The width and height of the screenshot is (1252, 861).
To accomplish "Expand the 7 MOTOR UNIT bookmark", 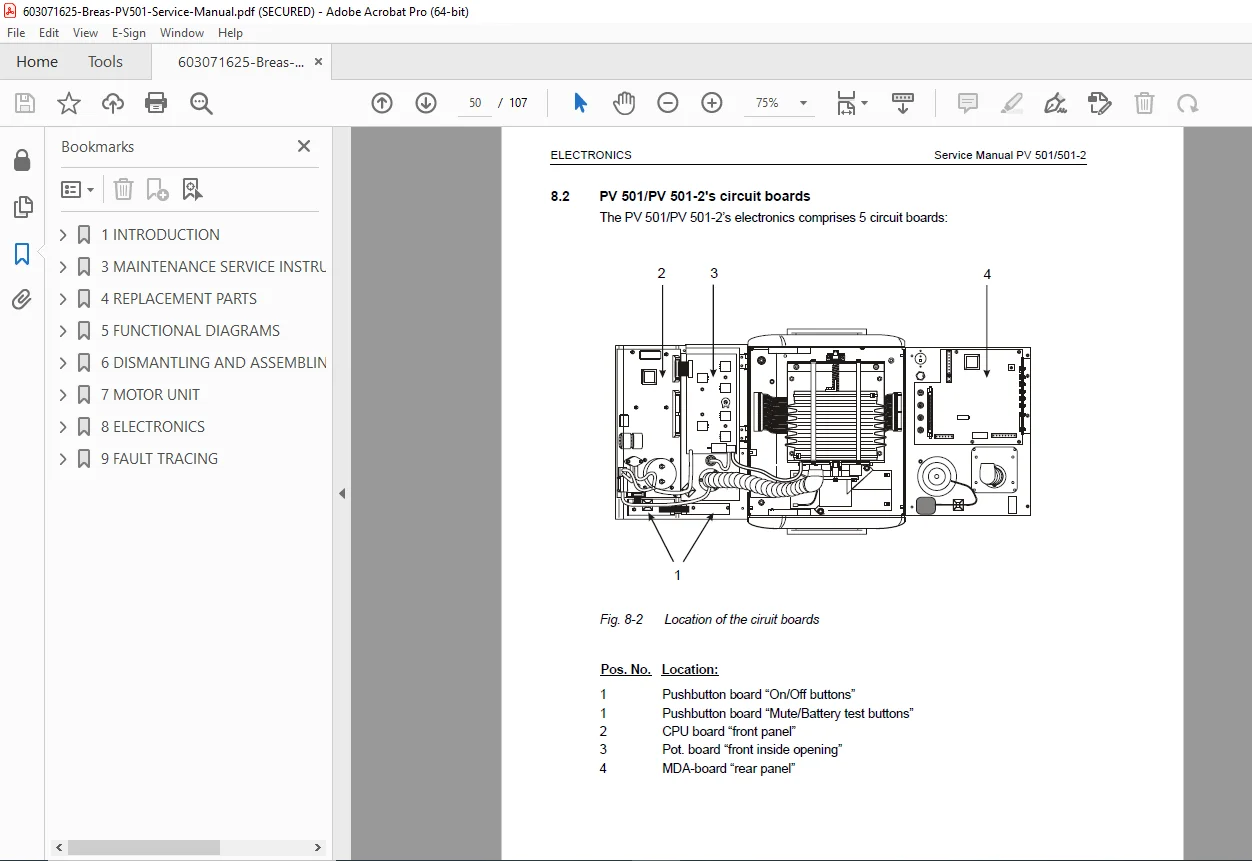I will pyautogui.click(x=63, y=395).
